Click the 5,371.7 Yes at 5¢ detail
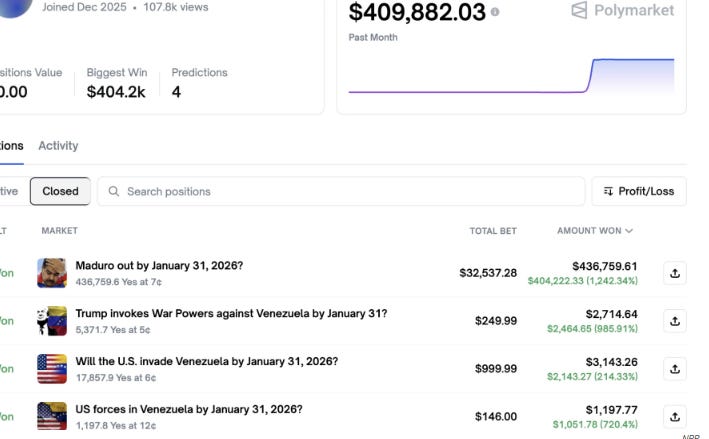Viewport: 709px width, 439px height. point(113,330)
